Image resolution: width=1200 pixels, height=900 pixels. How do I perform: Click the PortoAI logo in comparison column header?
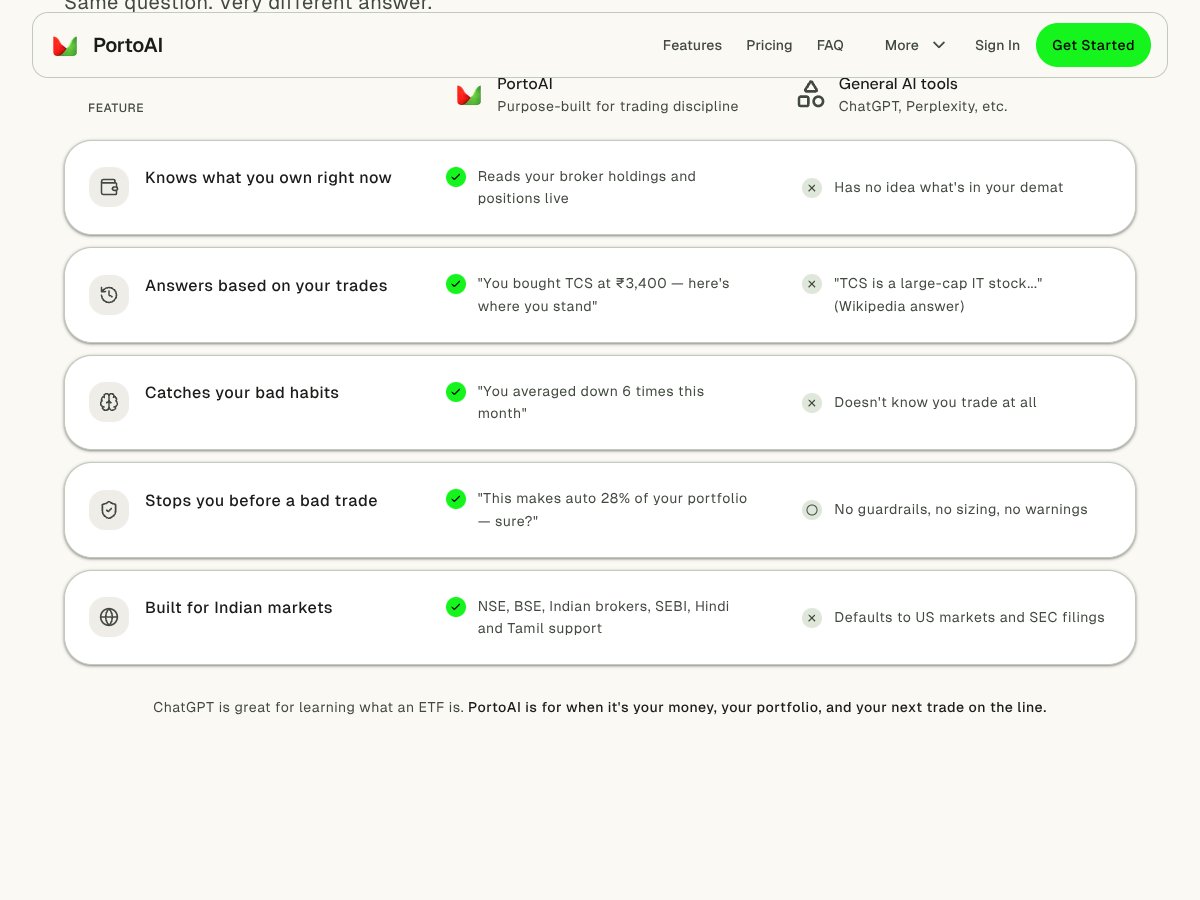coord(469,95)
